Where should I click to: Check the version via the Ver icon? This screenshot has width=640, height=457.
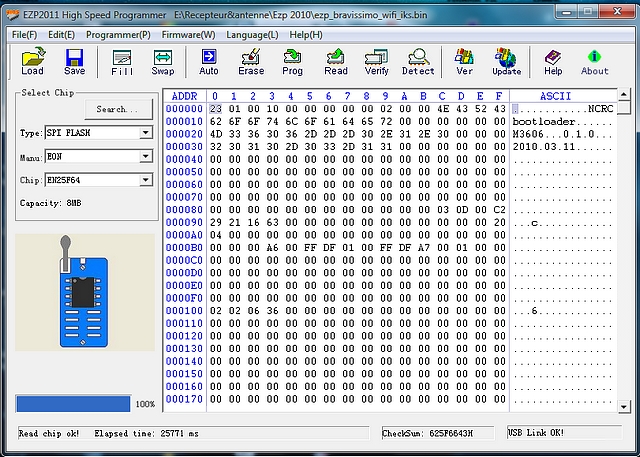coord(464,62)
